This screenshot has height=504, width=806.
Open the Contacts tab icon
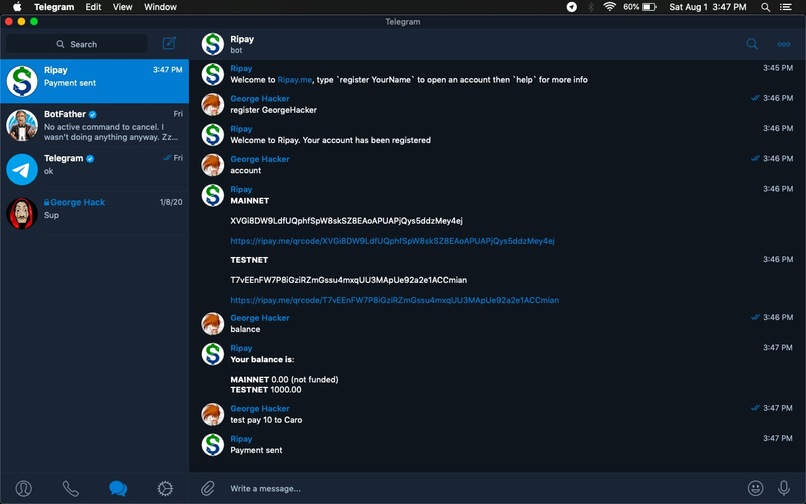pos(24,488)
